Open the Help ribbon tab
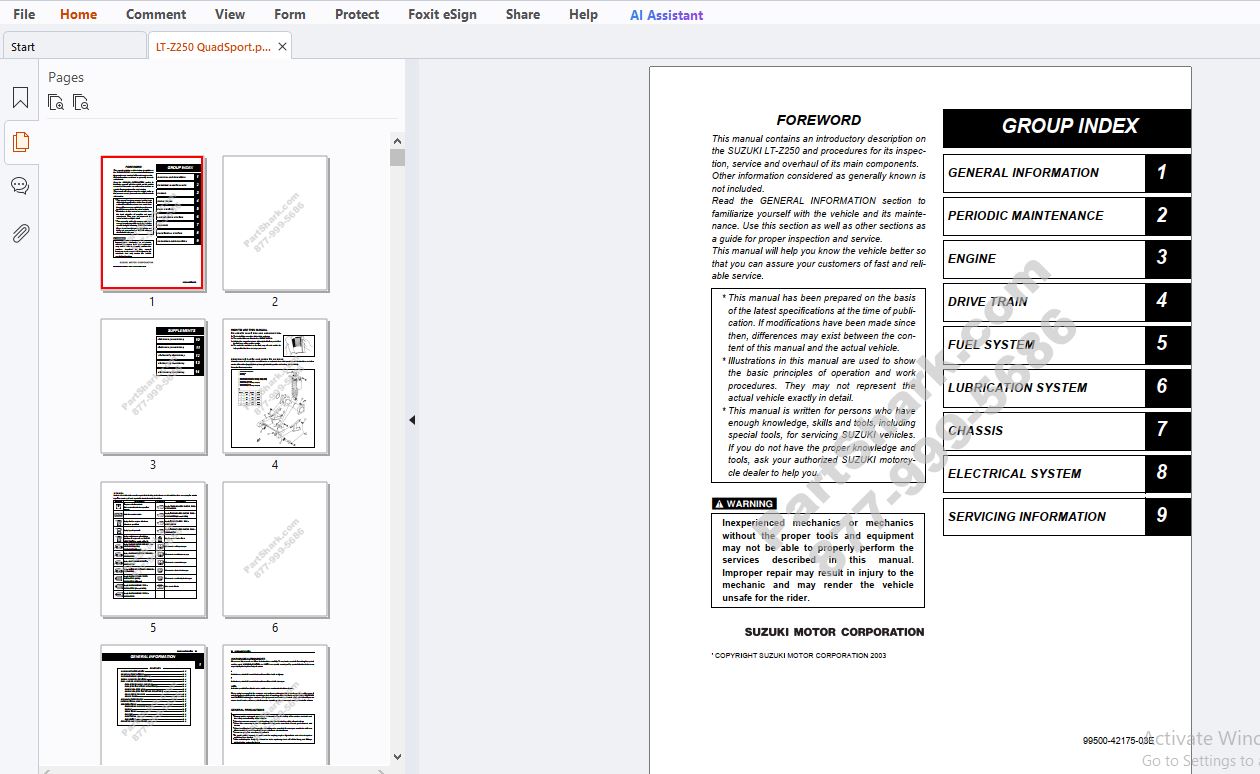Screen dimensions: 1260x774 [583, 14]
